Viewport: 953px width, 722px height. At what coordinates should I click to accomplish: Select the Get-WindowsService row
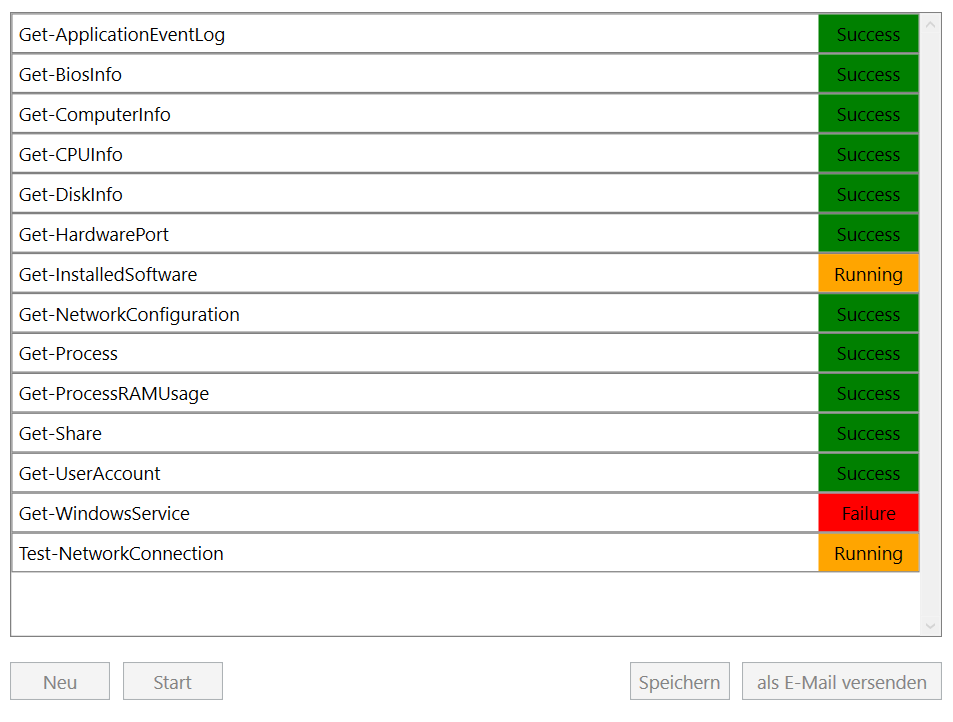point(465,514)
